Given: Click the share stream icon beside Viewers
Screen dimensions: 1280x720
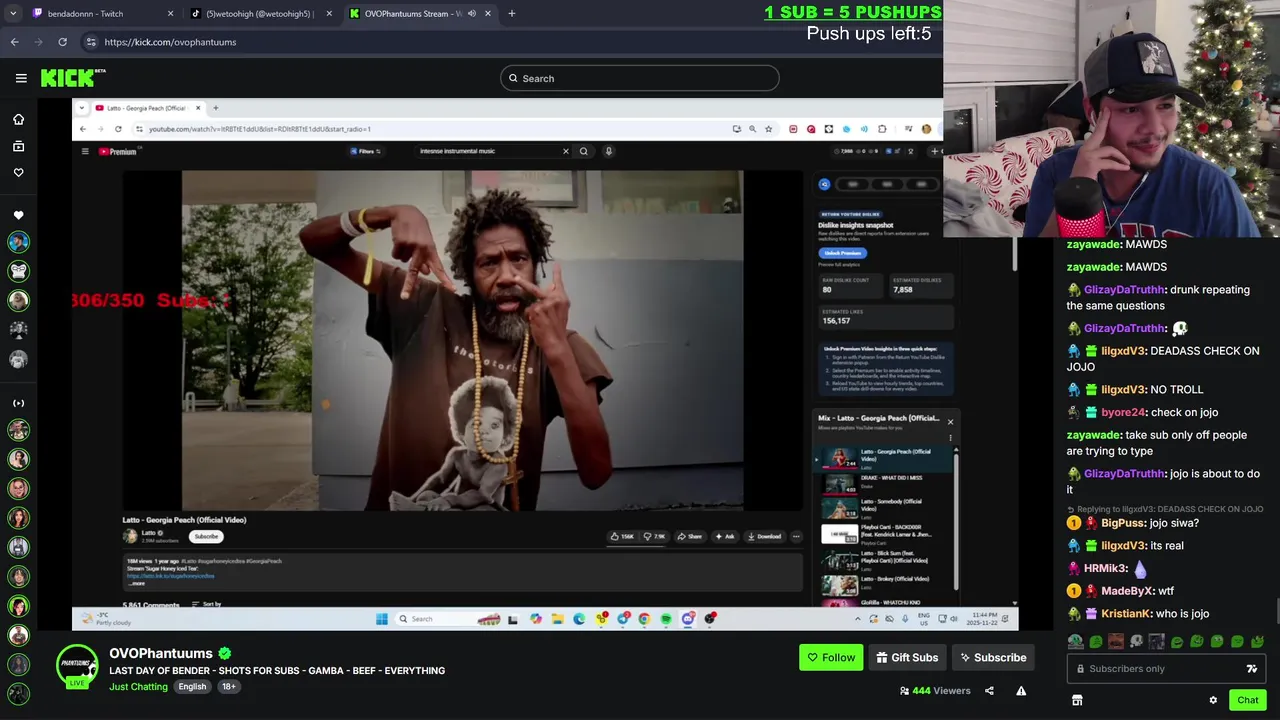Looking at the screenshot, I should click(989, 691).
